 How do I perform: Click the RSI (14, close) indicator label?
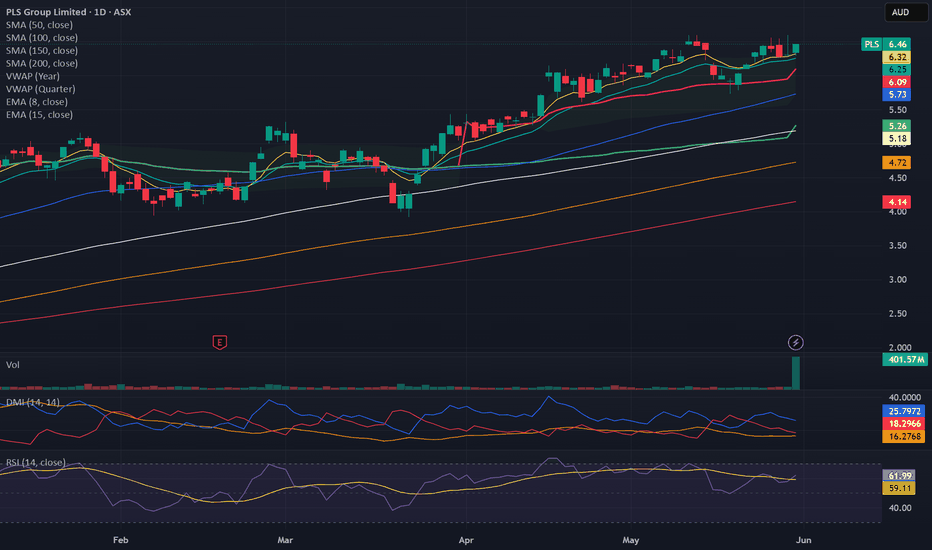[x=36, y=463]
